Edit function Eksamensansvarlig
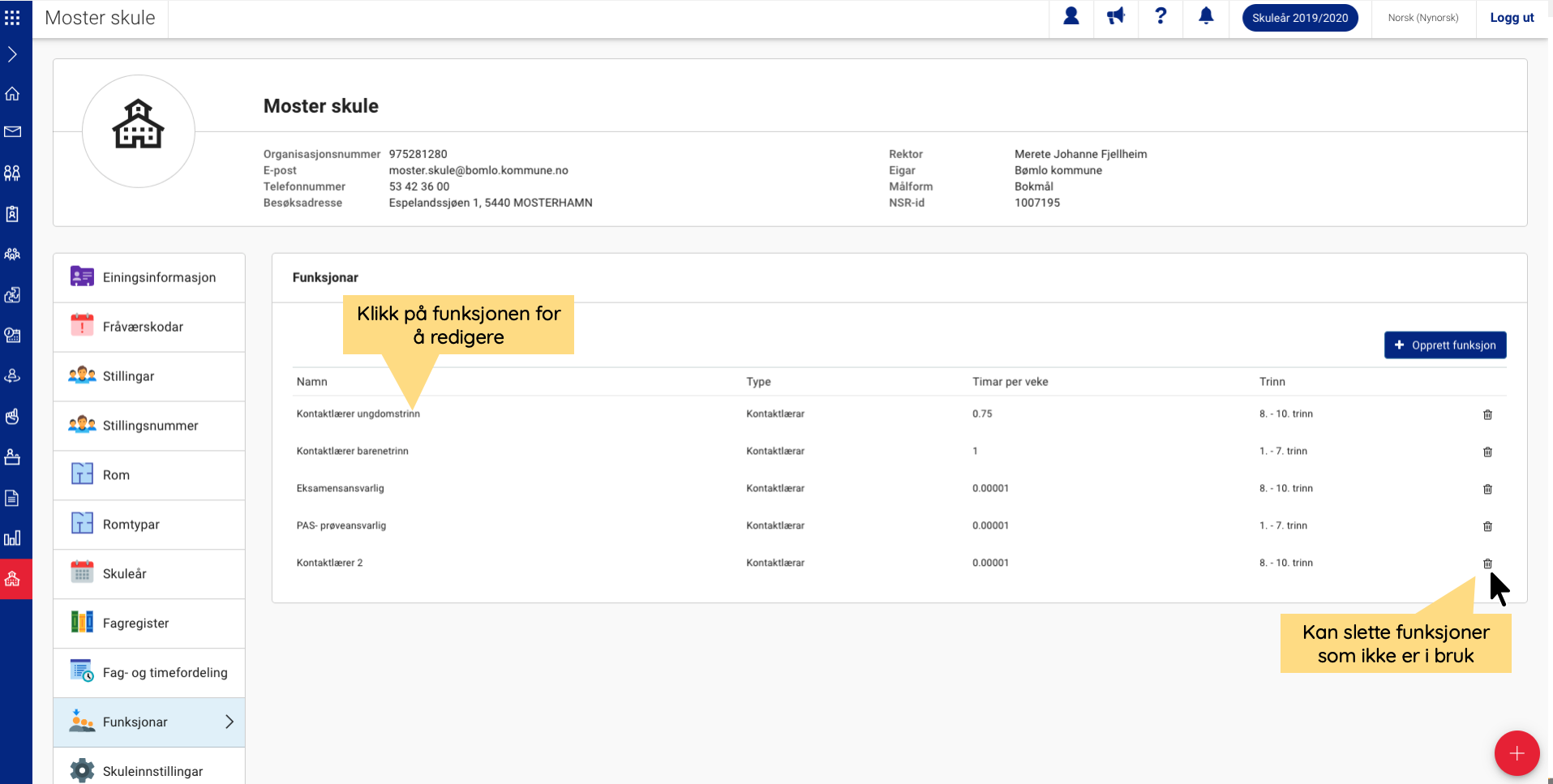 [340, 488]
